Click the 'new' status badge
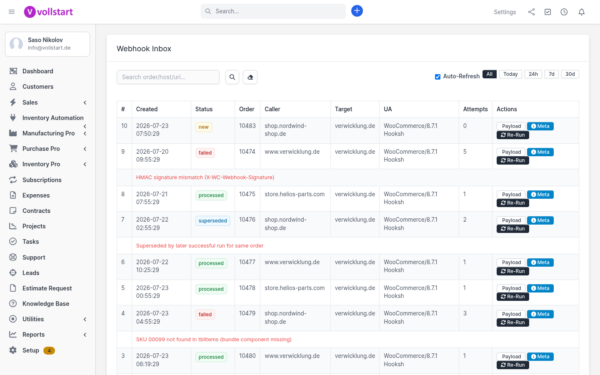This screenshot has width=600, height=375. (204, 127)
